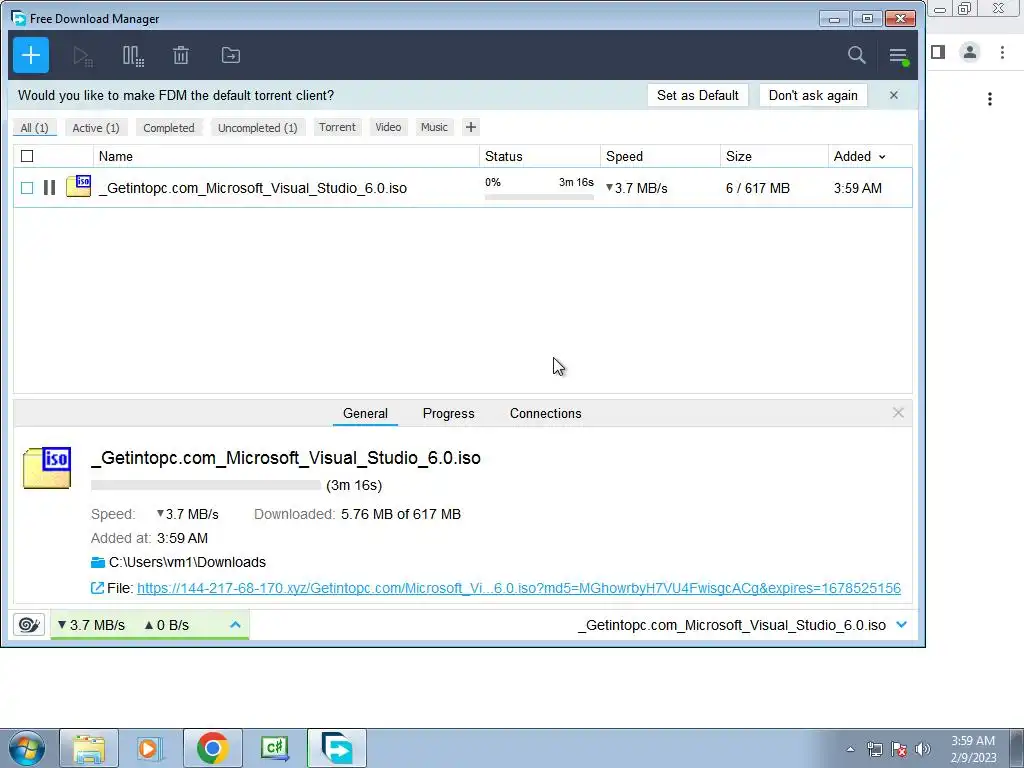Click Set as Default button
This screenshot has height=768, width=1024.
pyautogui.click(x=697, y=95)
